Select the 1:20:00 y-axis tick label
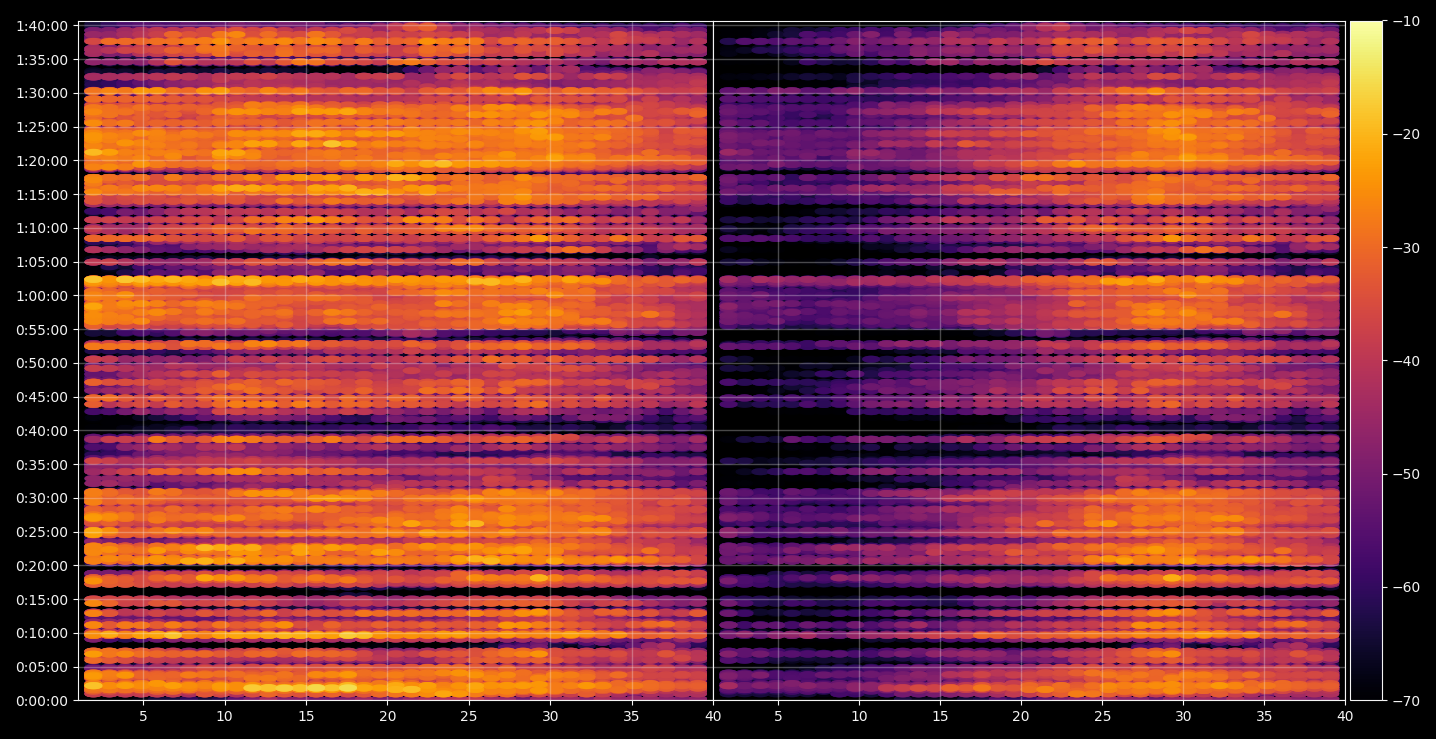Screen dimensions: 1436x739 (43, 161)
